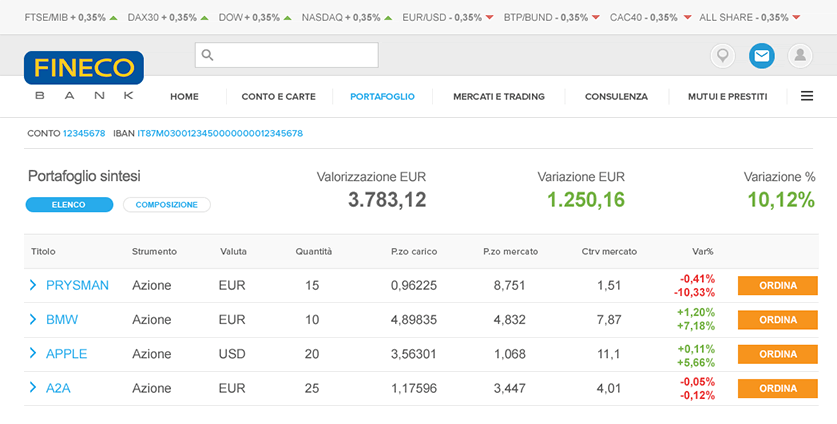Viewport: 837px width, 424px height.
Task: Click APPLE variation +5,66%
Action: tap(696, 363)
